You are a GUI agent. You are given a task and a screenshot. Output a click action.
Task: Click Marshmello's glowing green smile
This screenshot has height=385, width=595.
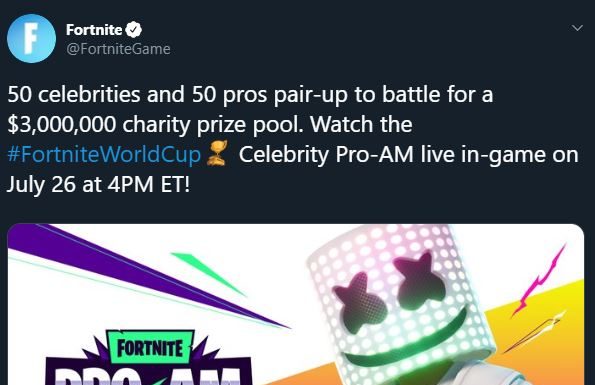(405, 340)
